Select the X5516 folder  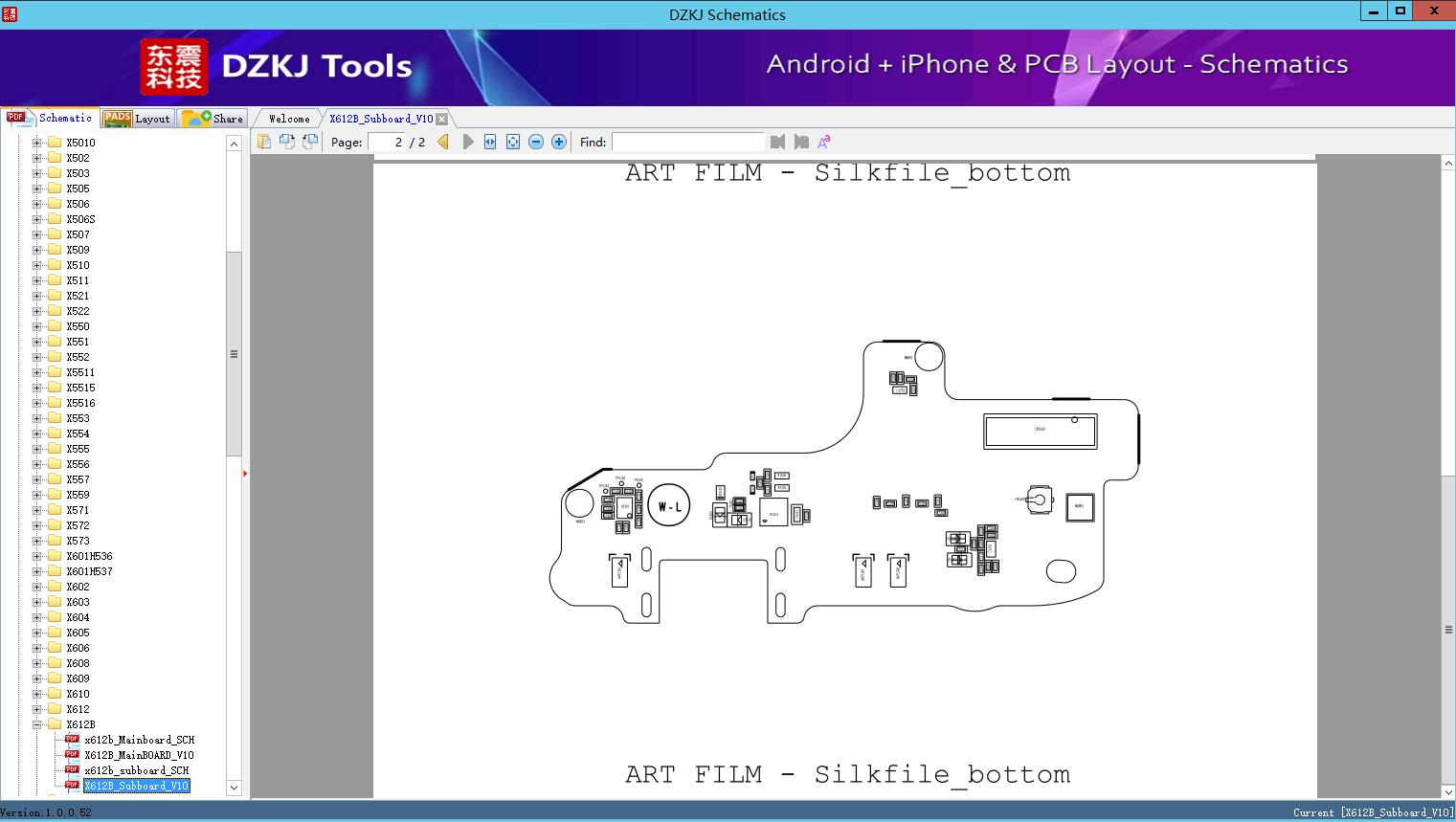(80, 403)
